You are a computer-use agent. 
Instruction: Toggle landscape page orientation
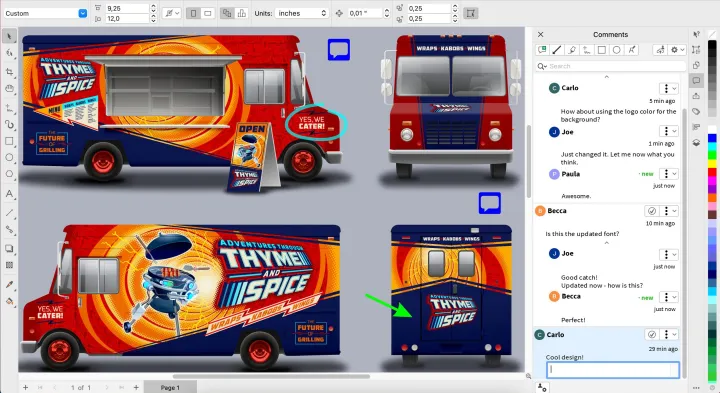pos(208,13)
